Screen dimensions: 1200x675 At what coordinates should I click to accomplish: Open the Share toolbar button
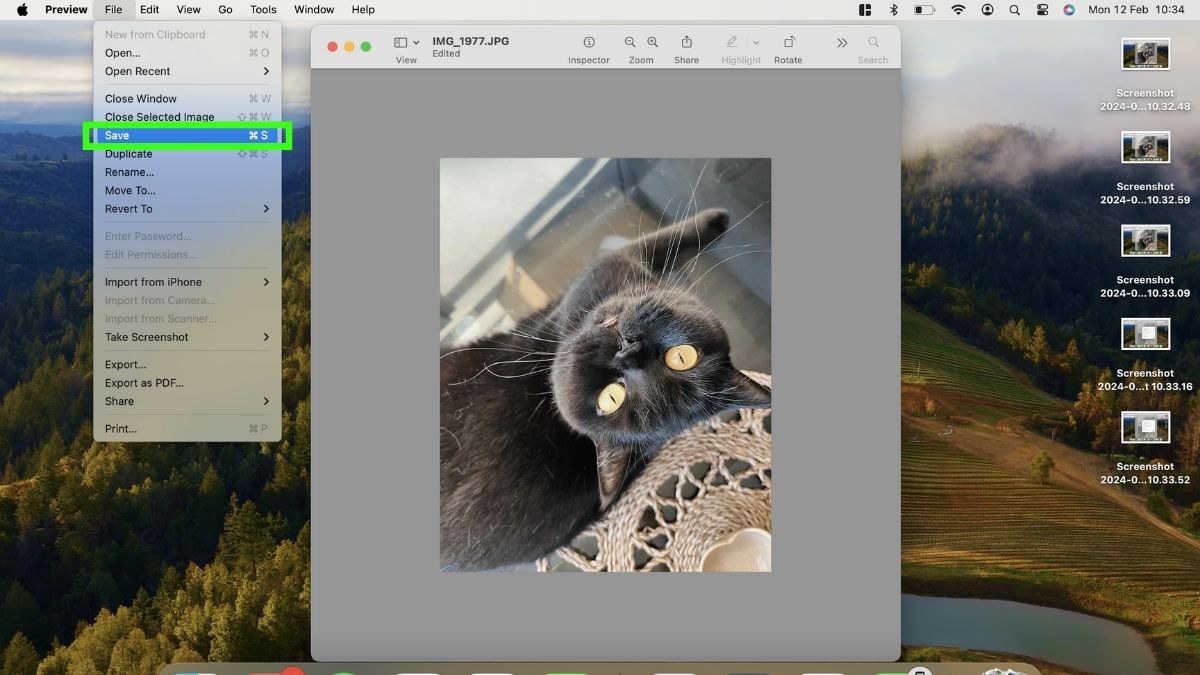[687, 42]
